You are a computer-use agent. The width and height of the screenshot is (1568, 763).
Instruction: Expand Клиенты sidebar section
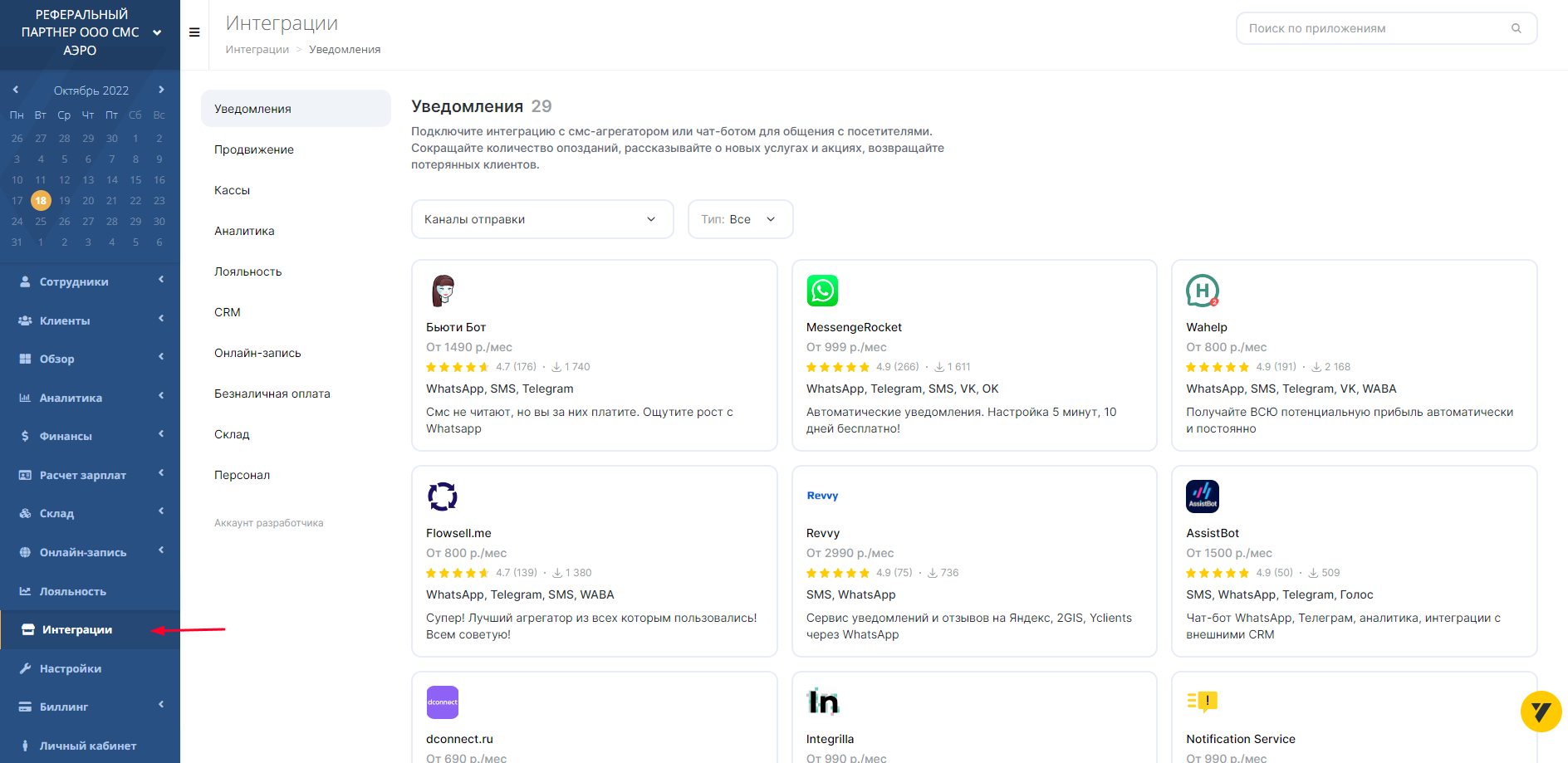161,319
